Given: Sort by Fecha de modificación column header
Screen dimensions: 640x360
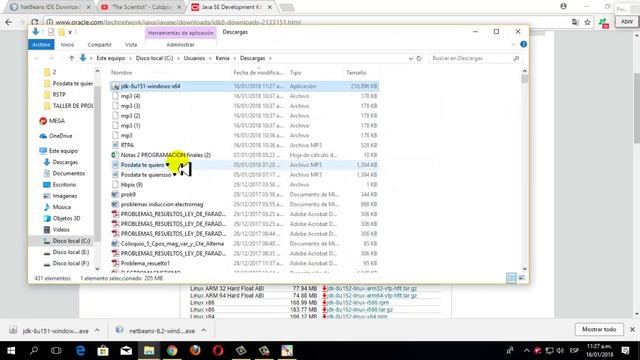Looking at the screenshot, I should [258, 73].
